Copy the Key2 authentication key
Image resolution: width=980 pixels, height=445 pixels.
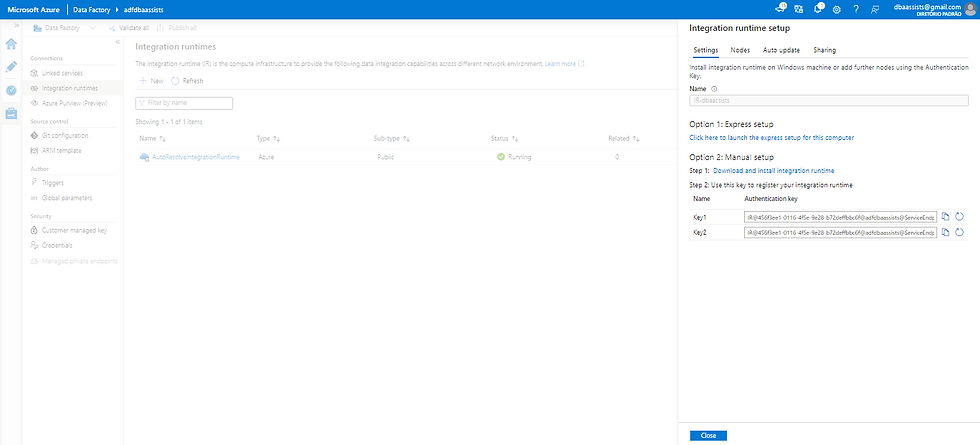click(946, 232)
